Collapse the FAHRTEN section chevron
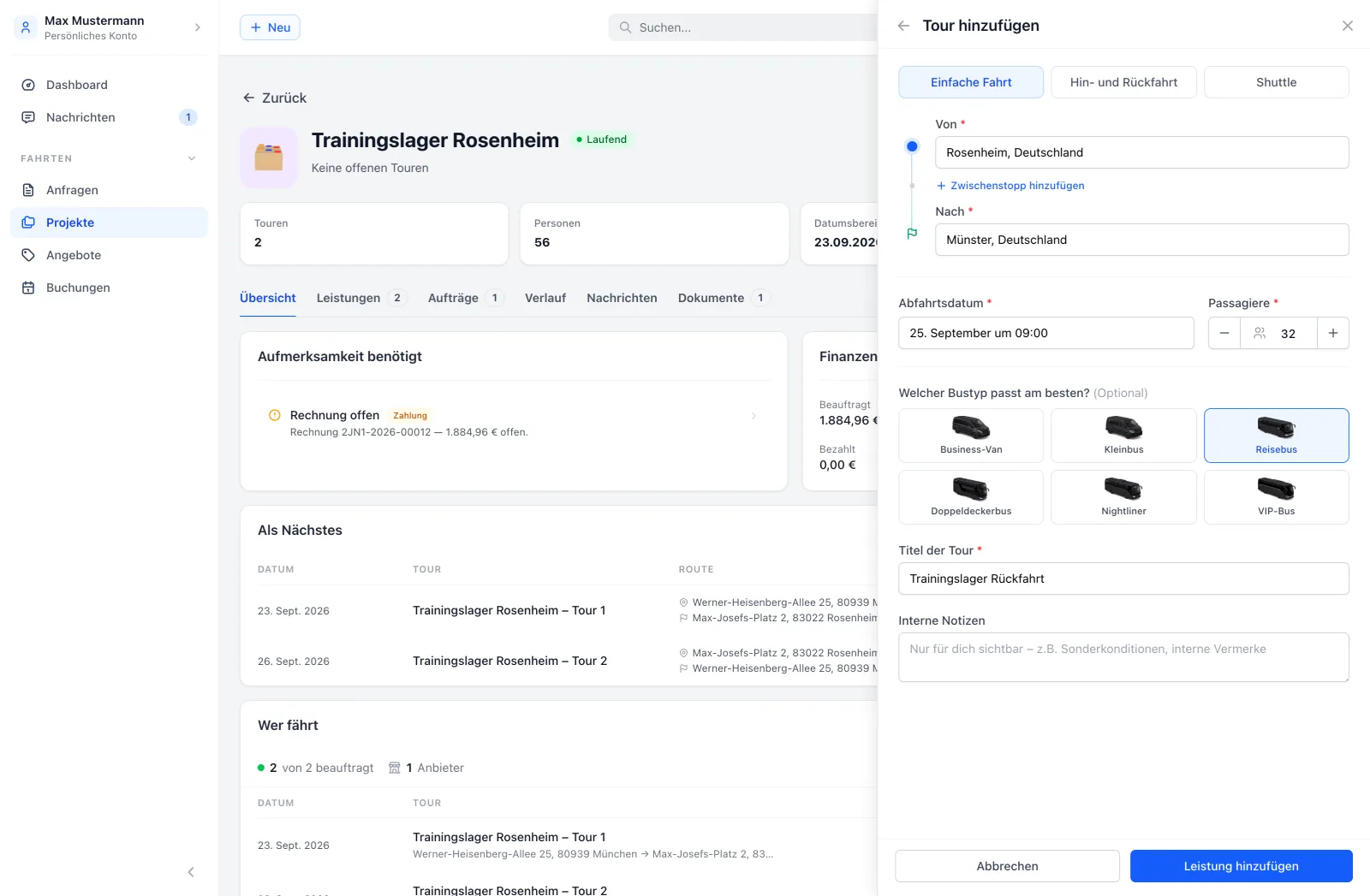 [x=192, y=158]
